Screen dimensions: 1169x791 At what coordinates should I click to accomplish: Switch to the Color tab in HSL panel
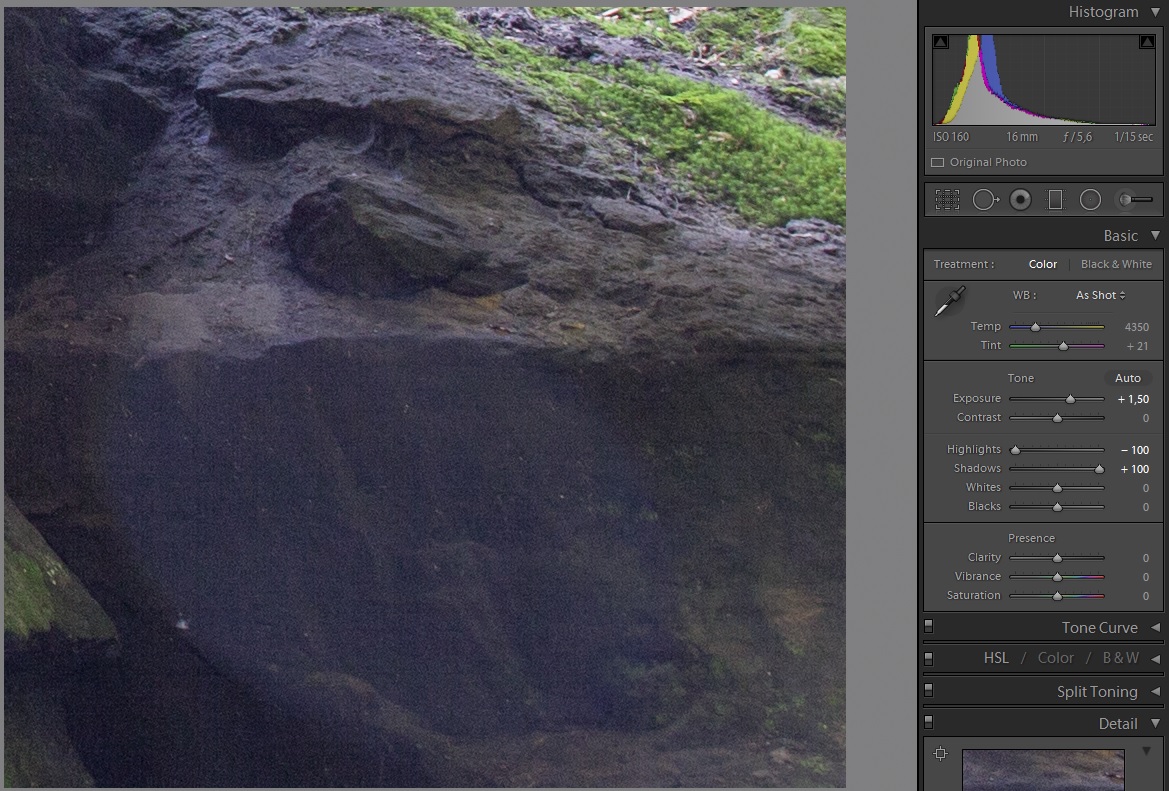pos(1056,658)
